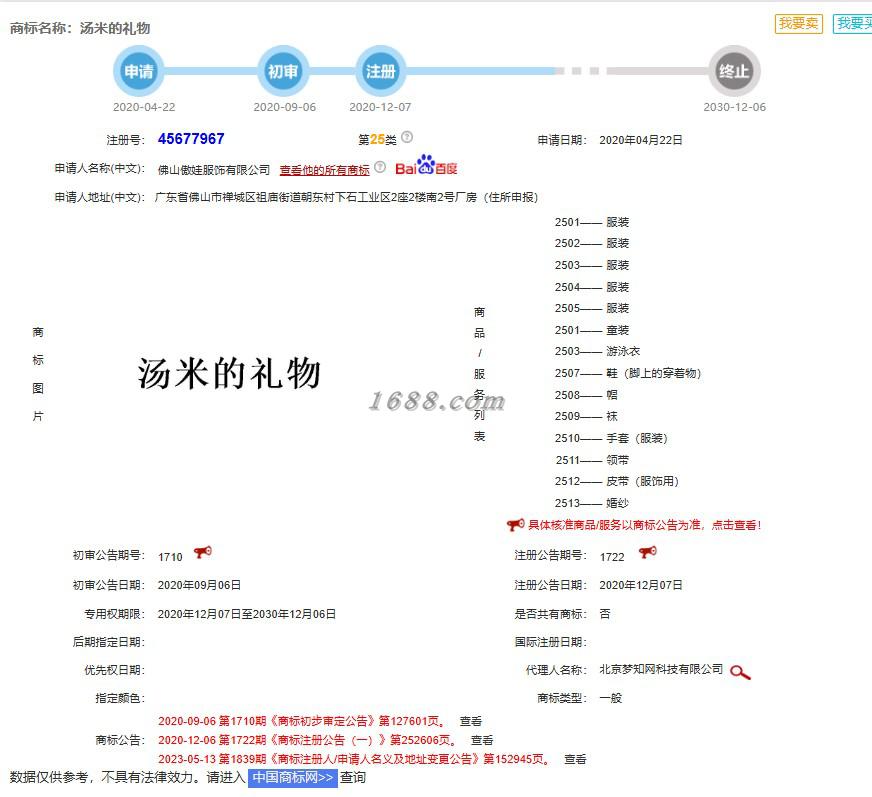
Task: Select the 2510 手套(服装) item
Action: 611,438
